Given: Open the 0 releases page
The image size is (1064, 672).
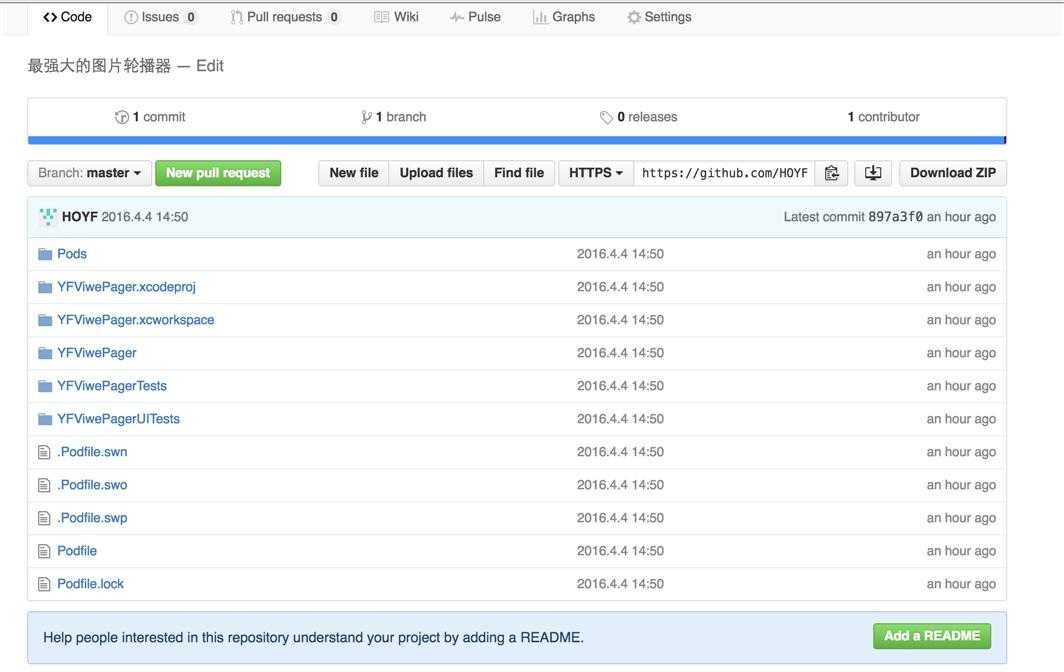Looking at the screenshot, I should point(639,117).
